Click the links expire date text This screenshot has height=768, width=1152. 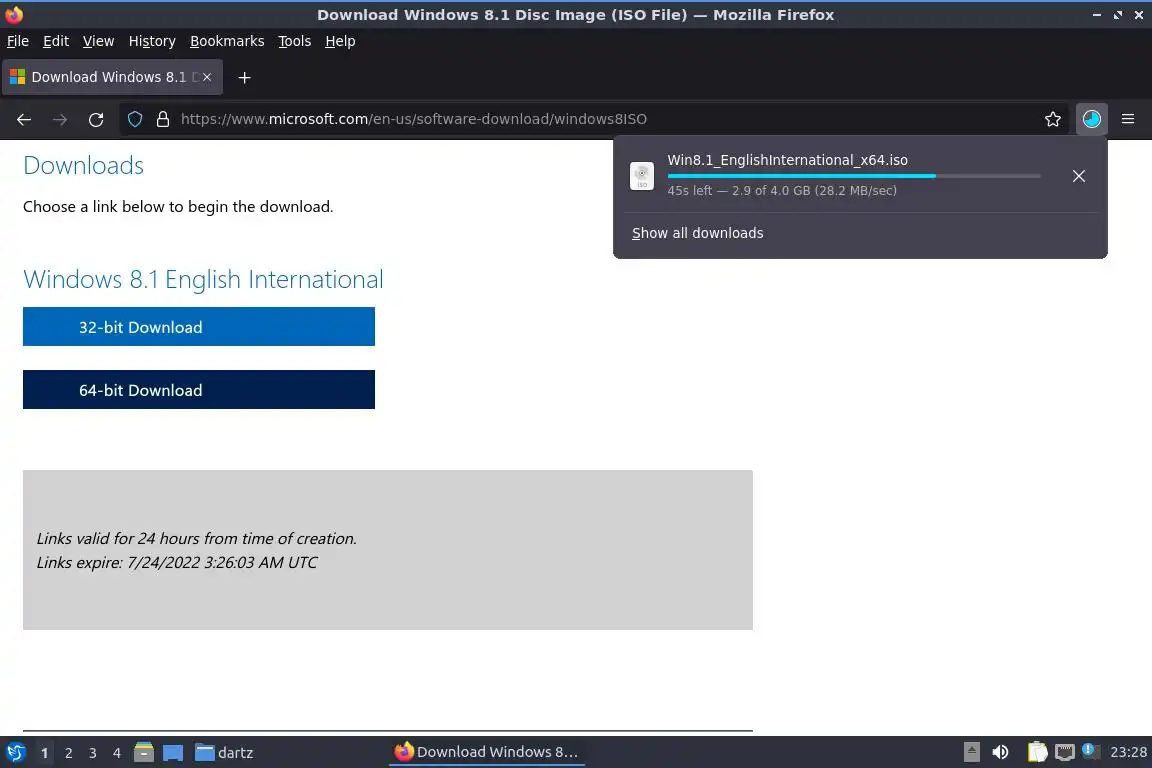click(x=177, y=562)
